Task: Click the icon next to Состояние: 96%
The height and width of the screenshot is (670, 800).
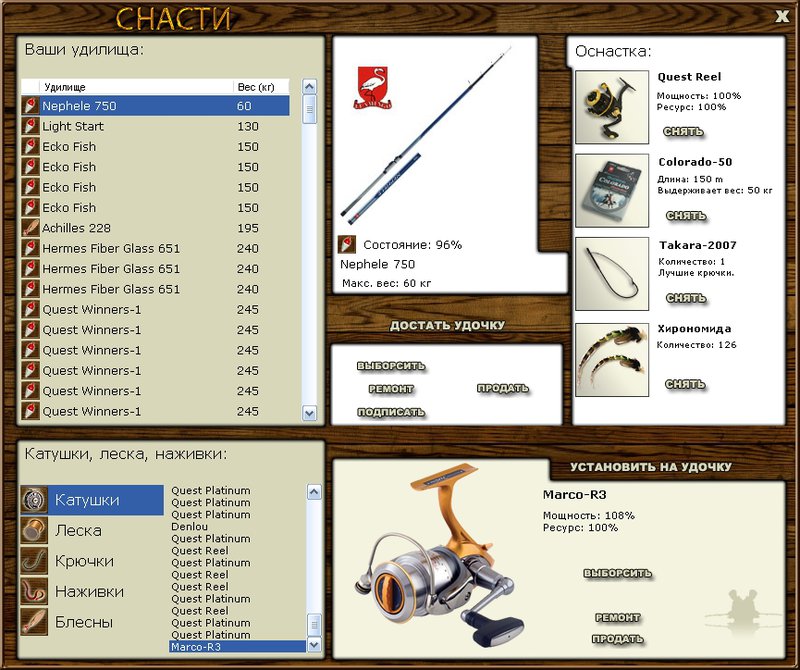Action: [x=347, y=244]
